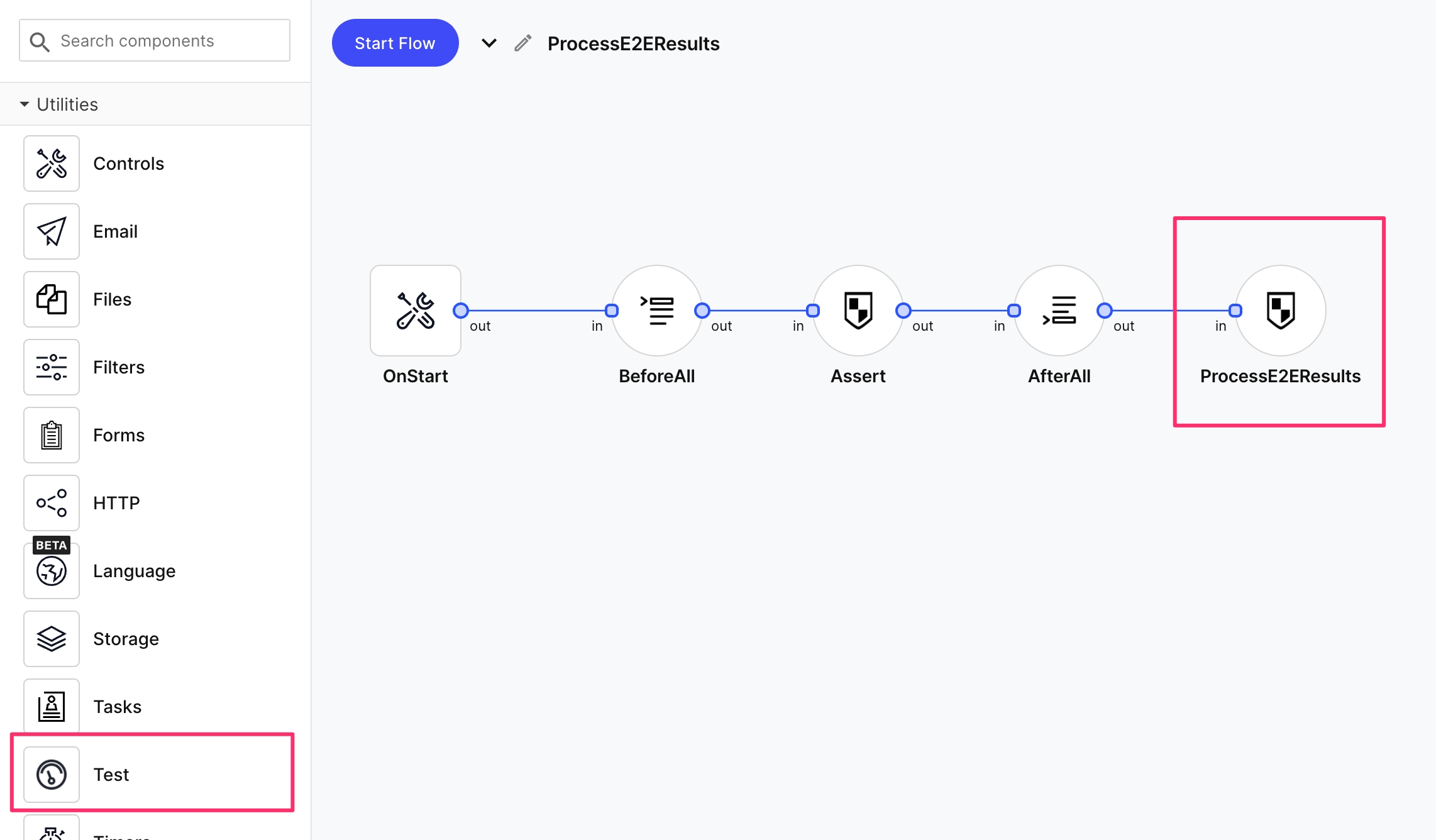Select the Controls component icon
This screenshot has height=840, width=1436.
(52, 163)
